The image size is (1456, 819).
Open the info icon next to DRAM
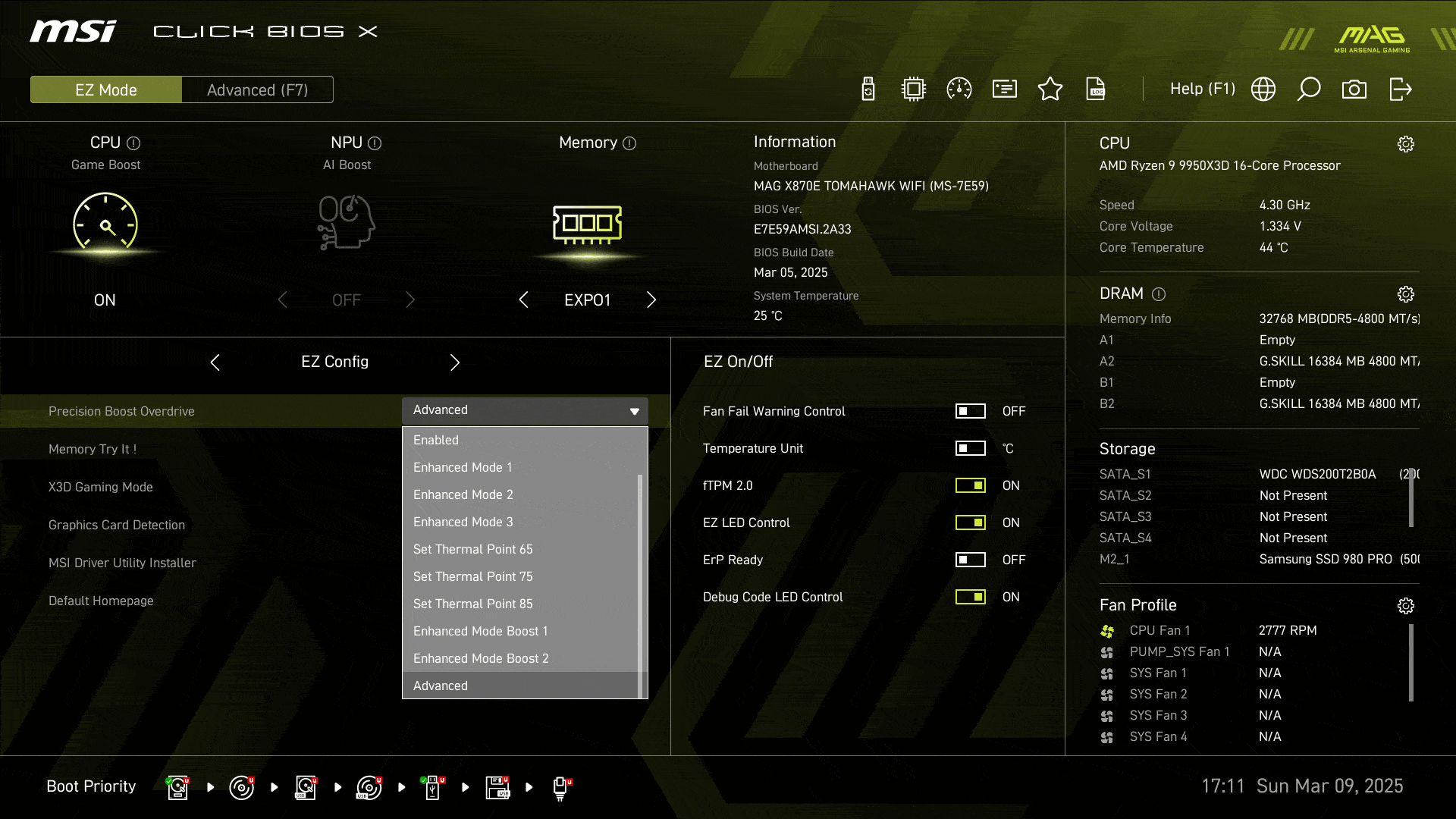click(1159, 293)
